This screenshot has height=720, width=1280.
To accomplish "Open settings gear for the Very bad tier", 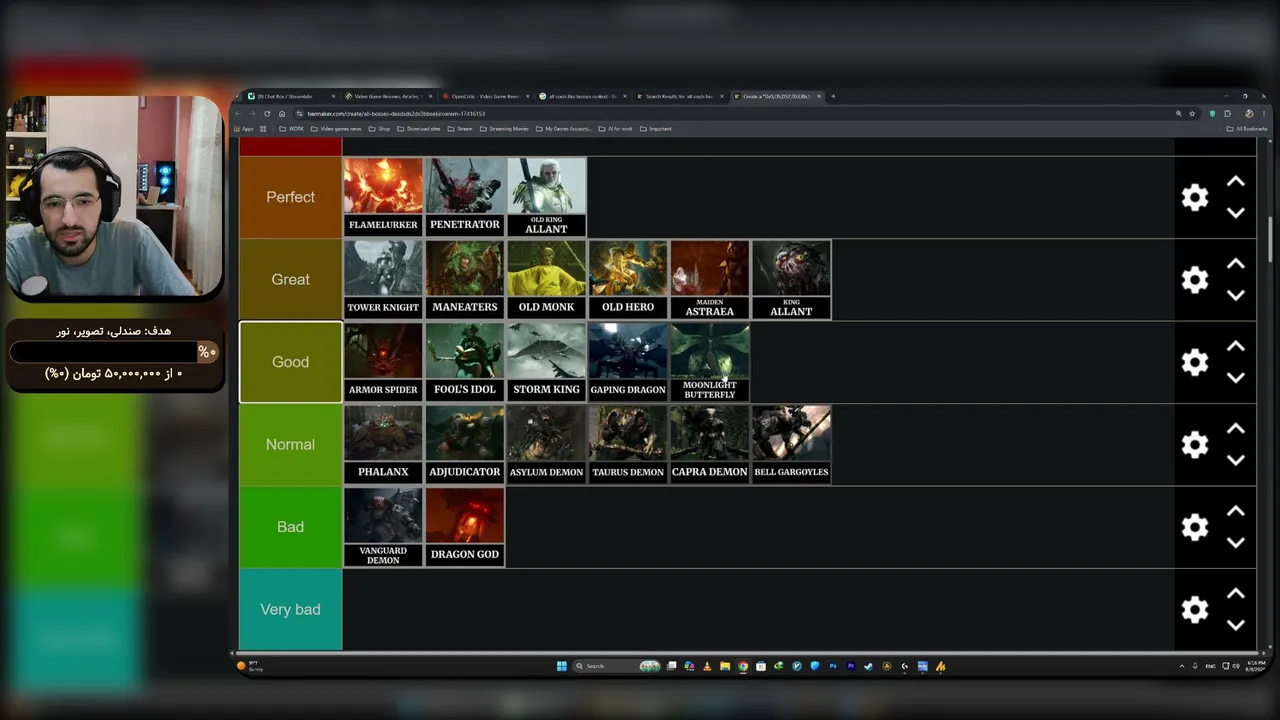I will (x=1195, y=610).
